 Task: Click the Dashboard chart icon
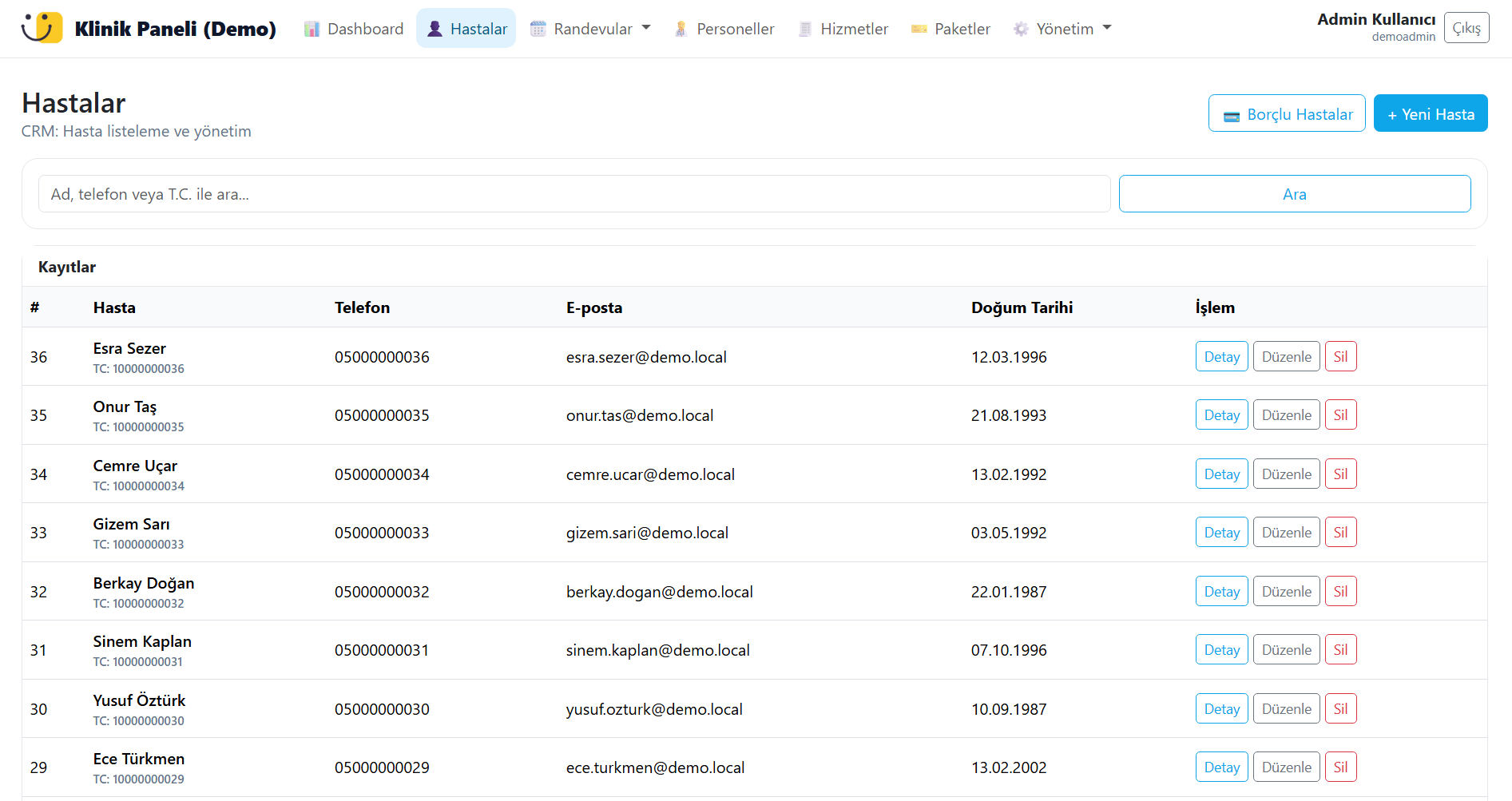coord(312,30)
